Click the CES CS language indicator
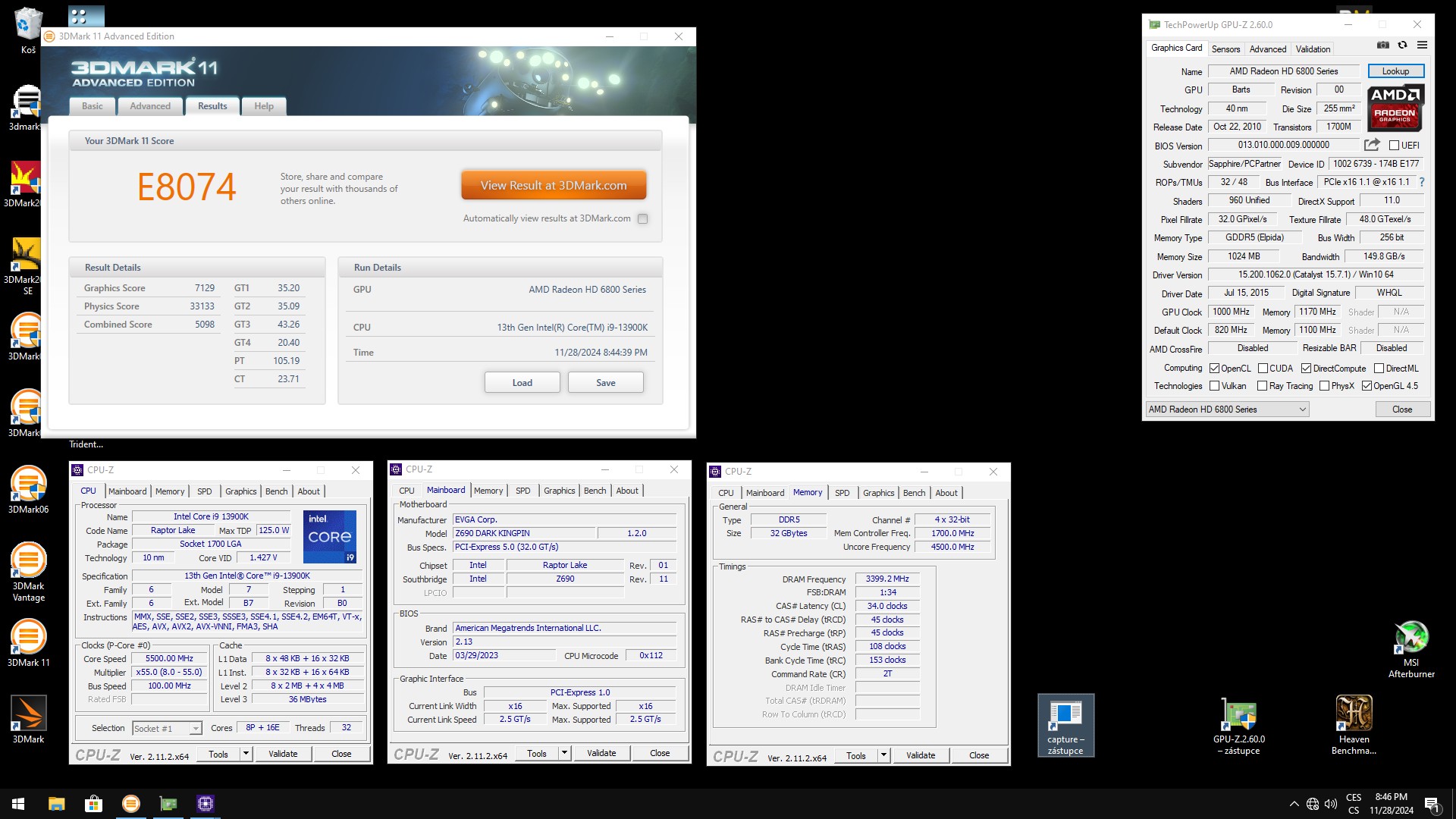 coord(1353,804)
